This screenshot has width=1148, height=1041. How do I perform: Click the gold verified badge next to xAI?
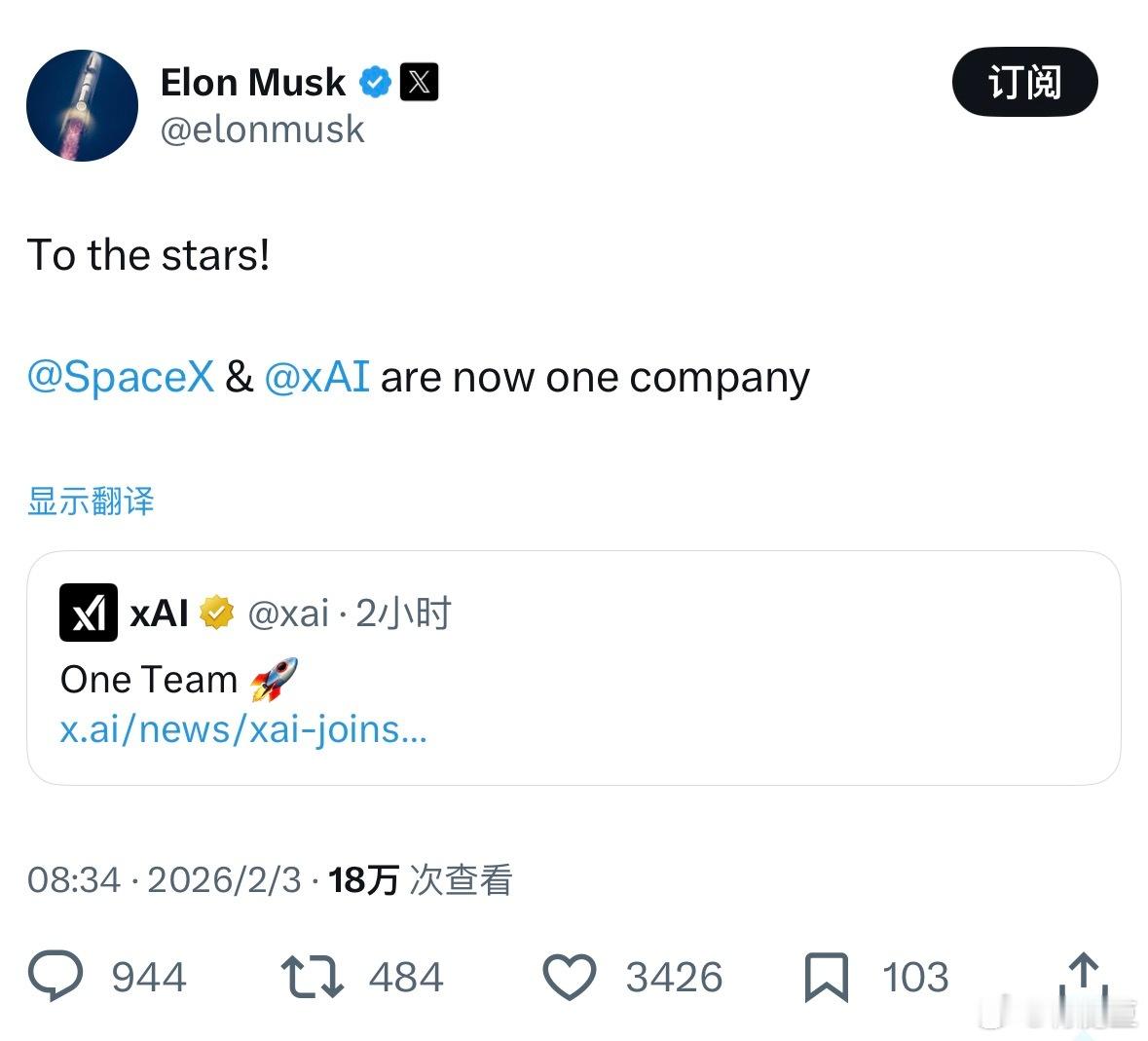tap(216, 613)
